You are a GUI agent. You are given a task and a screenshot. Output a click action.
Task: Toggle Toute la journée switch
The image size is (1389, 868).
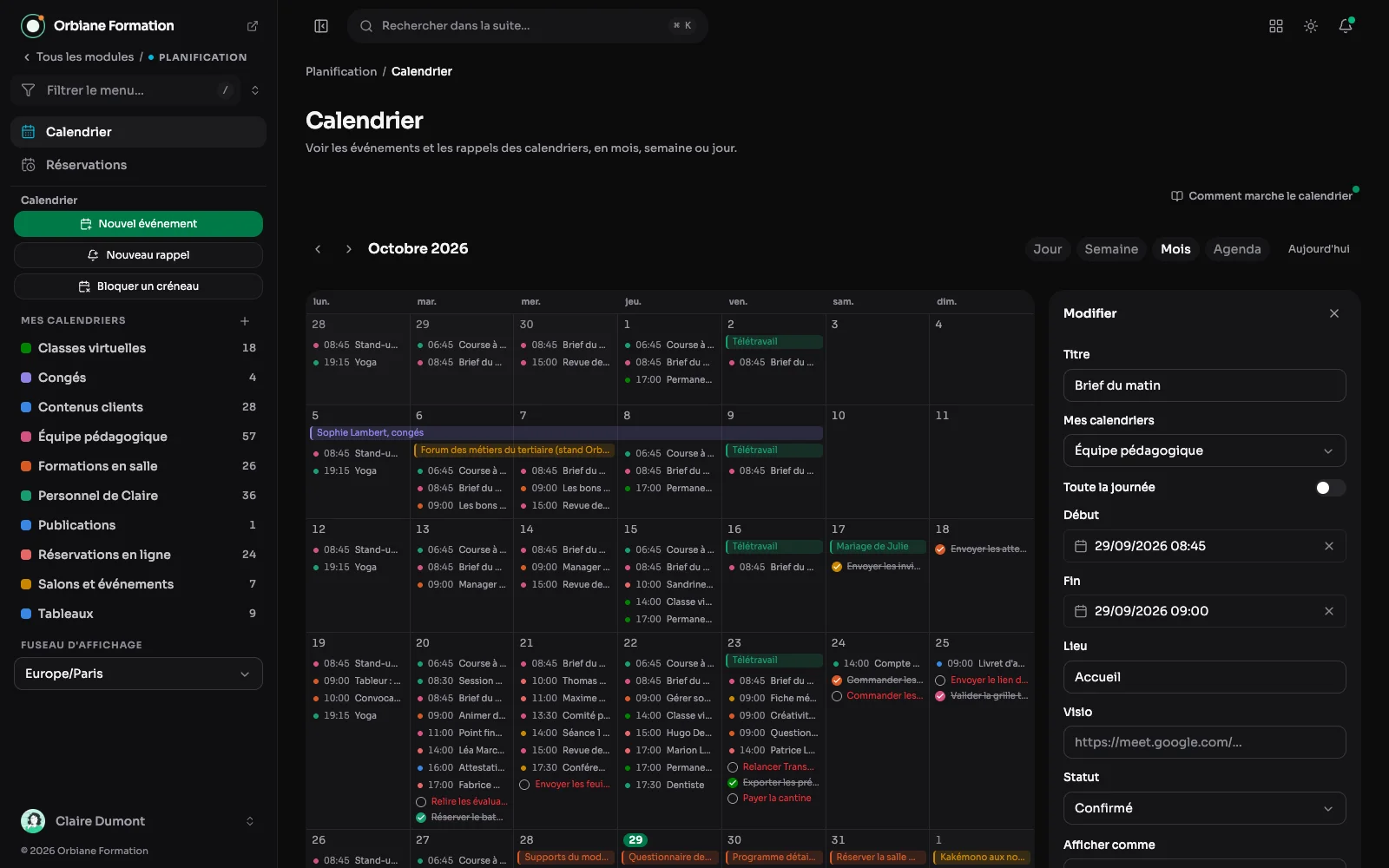1330,488
